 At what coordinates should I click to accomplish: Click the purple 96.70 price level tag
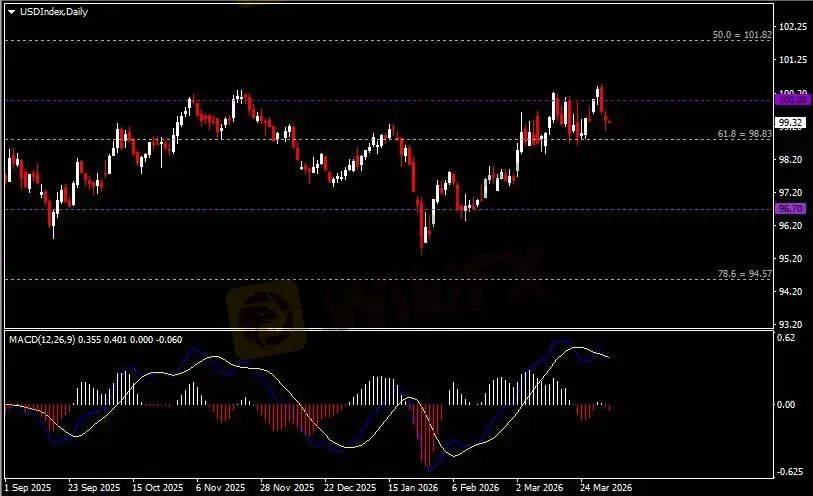click(791, 208)
